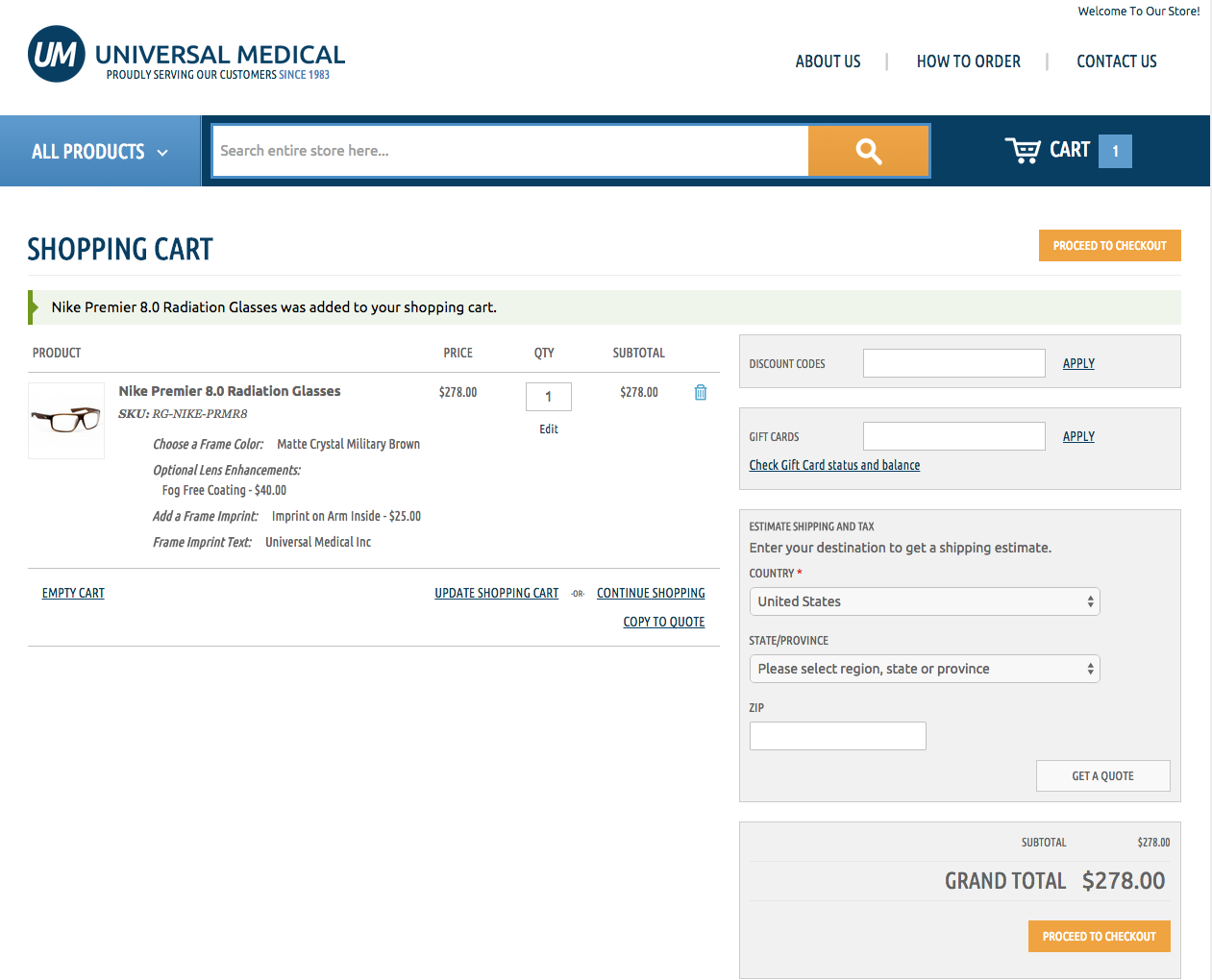
Task: Expand the All Products dropdown menu
Action: [100, 152]
